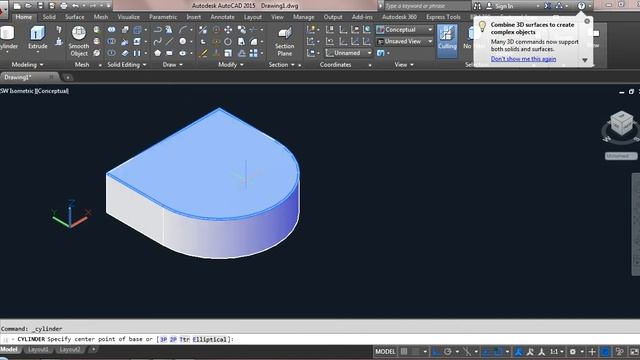
Task: Switch to the Layout1 tab
Action: (38, 349)
